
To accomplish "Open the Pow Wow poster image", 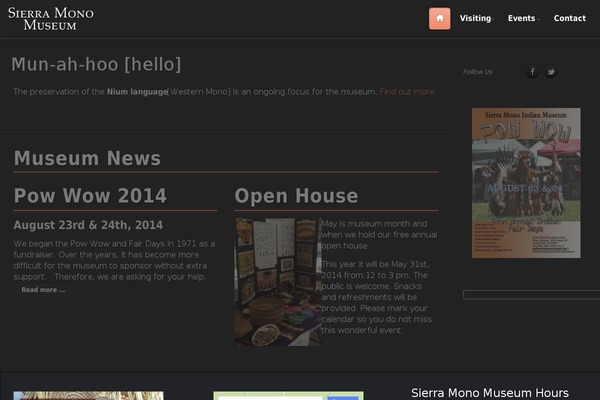I will [526, 183].
